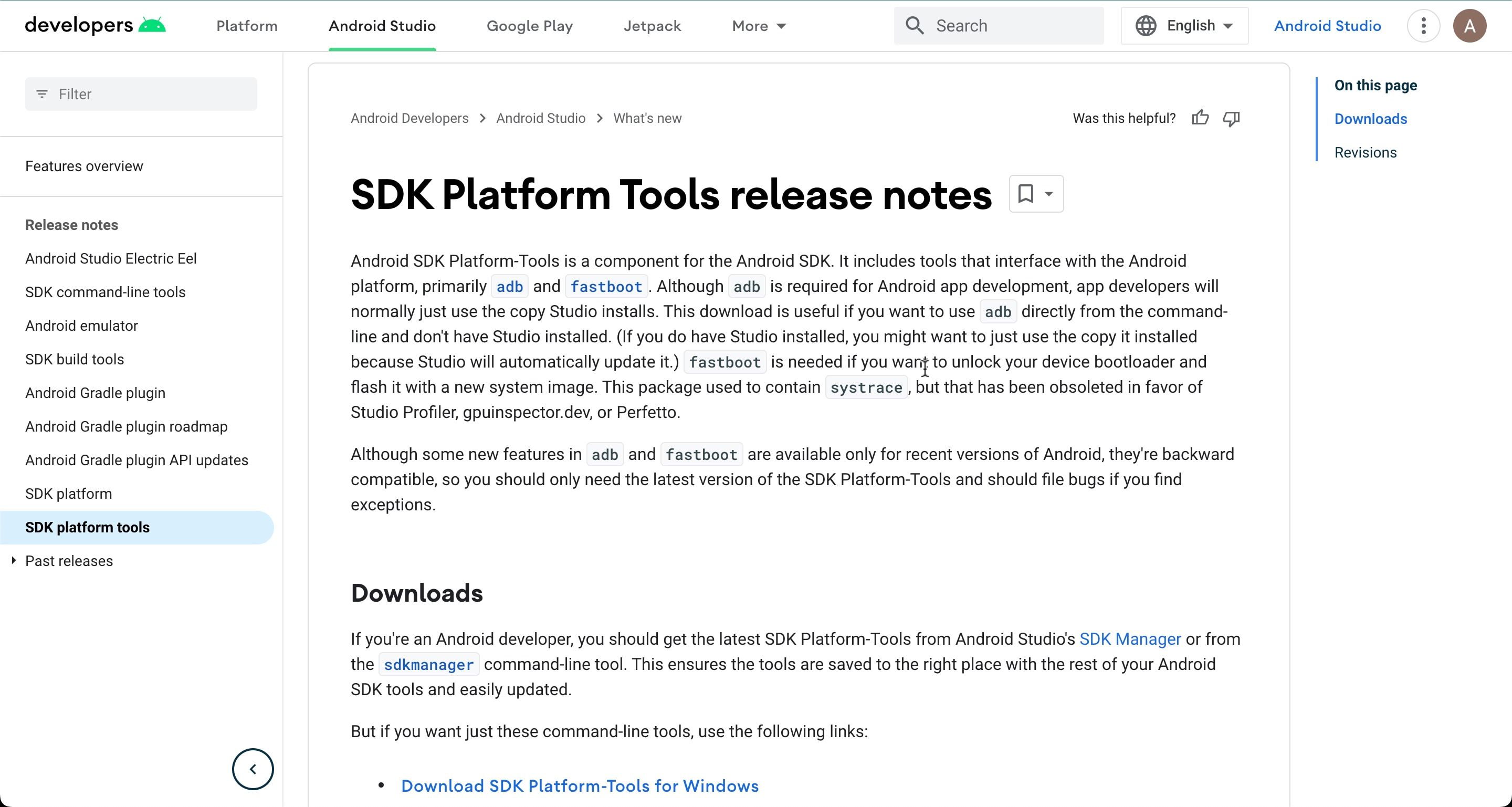Screen dimensions: 1512x807
Task: Jump to Revisions via on-page navigation
Action: tap(1365, 152)
